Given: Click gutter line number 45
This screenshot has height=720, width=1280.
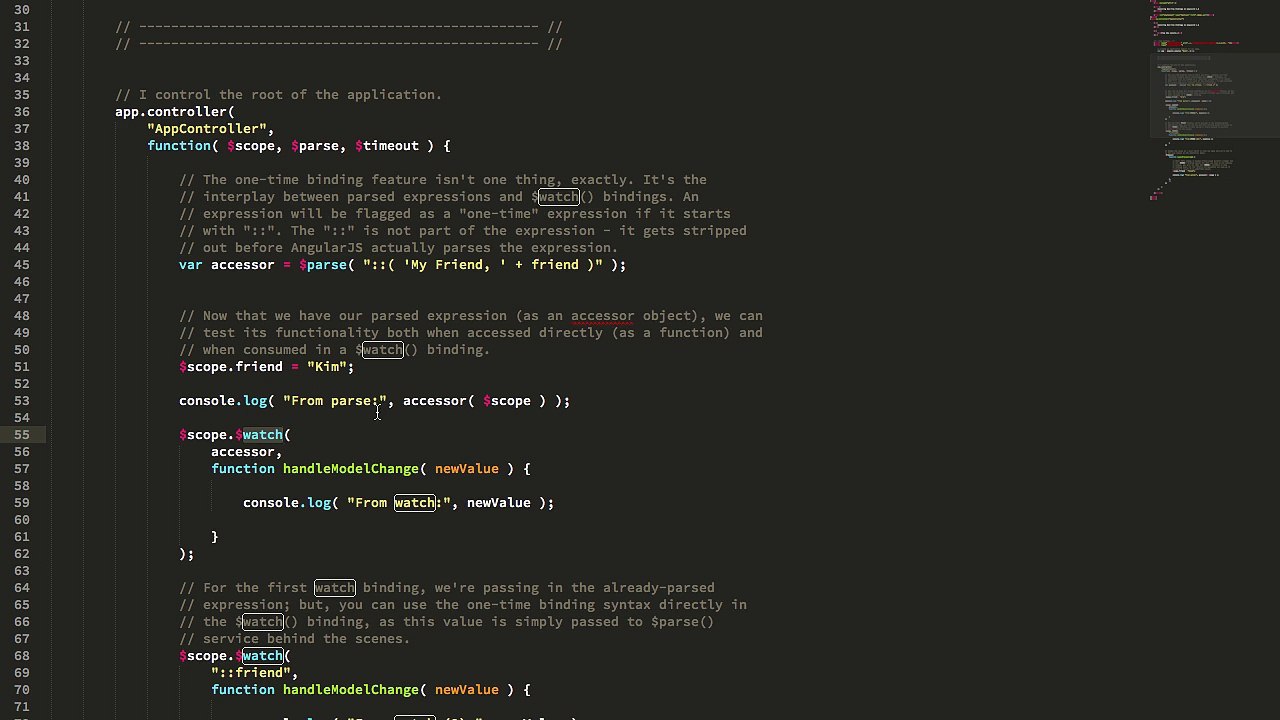Looking at the screenshot, I should pos(21,265).
